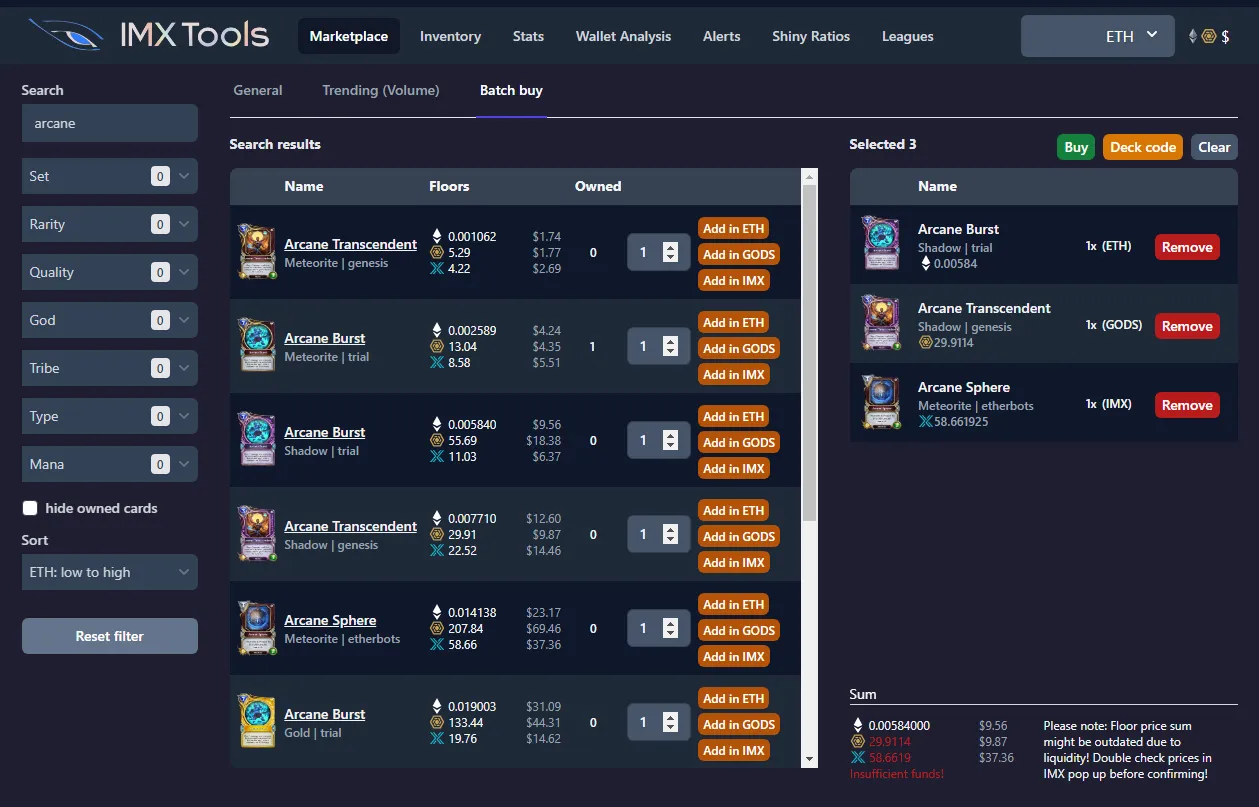This screenshot has height=807, width=1259.
Task: Open the Shiny Ratios nav tab
Action: point(811,36)
